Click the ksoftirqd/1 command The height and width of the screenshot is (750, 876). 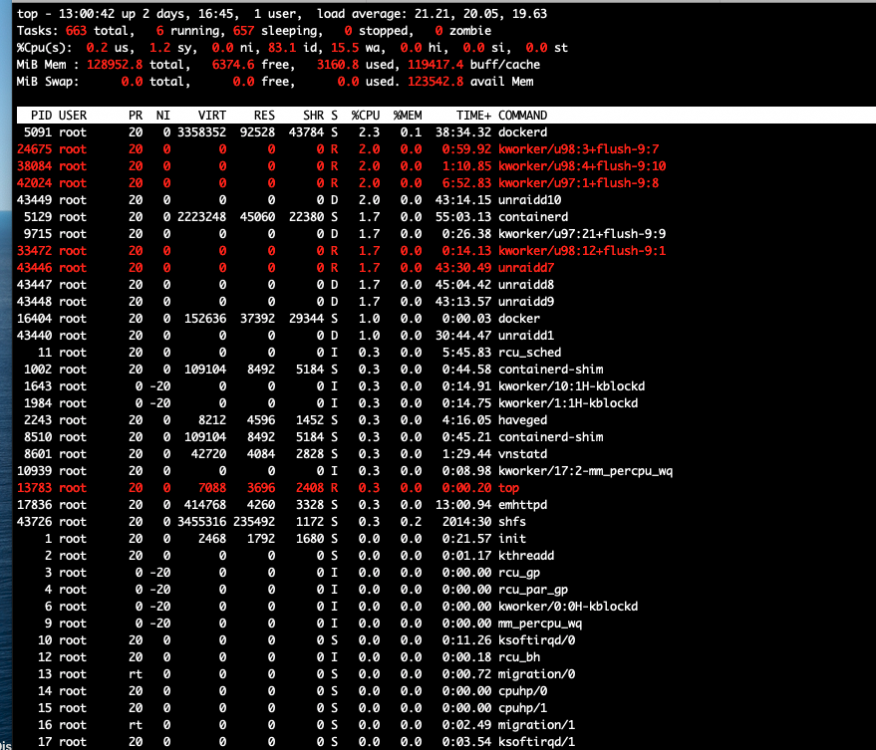coord(536,742)
